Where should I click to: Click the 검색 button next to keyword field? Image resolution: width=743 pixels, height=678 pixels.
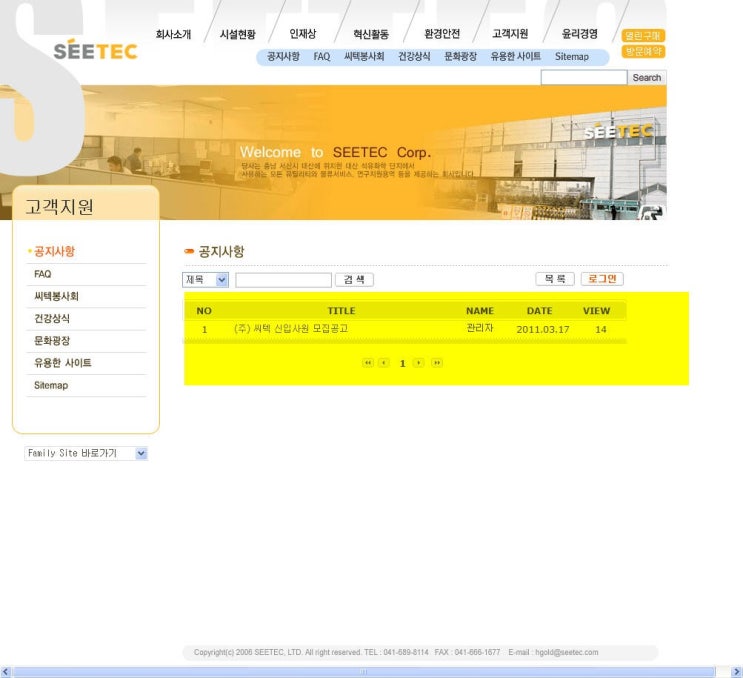(354, 280)
